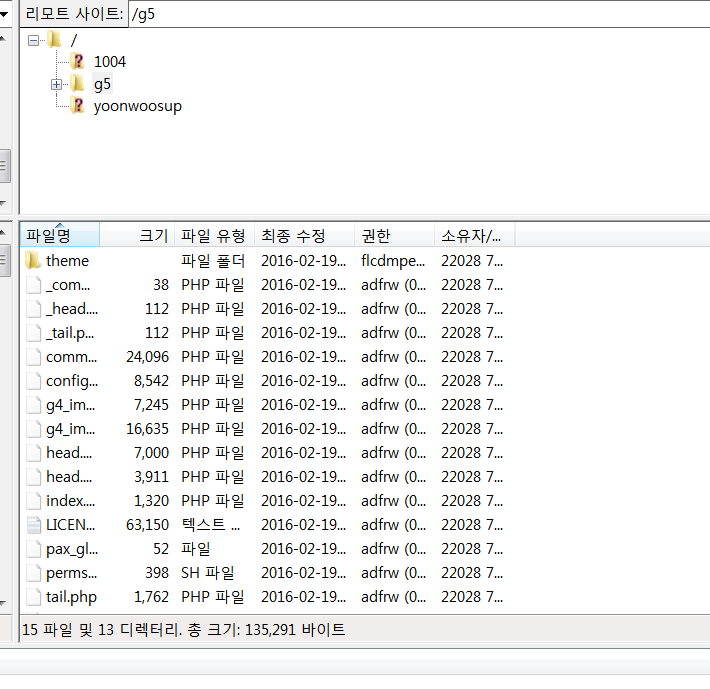Click the yoonwoosup unknown-folder icon

pos(77,105)
